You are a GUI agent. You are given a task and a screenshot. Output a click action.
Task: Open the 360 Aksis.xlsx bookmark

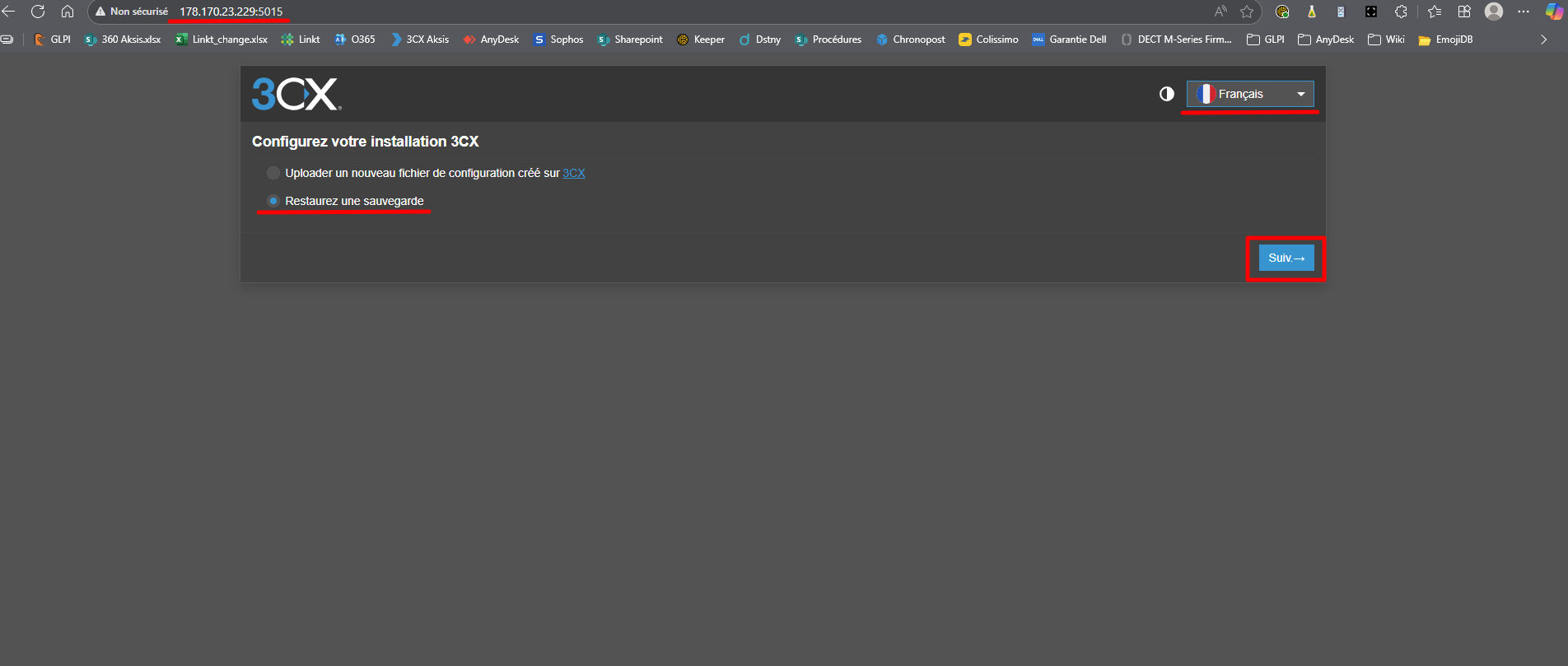click(123, 40)
